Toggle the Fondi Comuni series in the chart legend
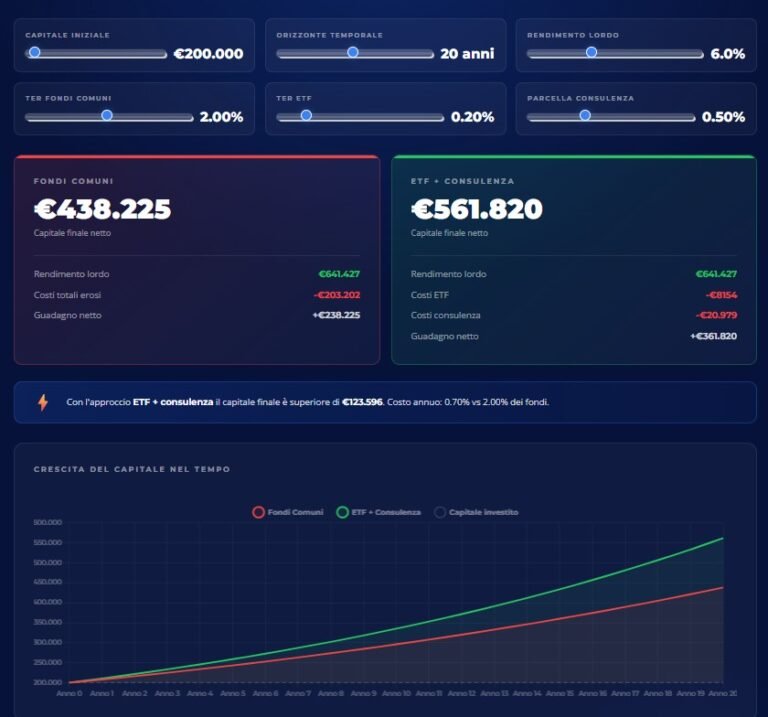The width and height of the screenshot is (768, 717). (x=288, y=512)
